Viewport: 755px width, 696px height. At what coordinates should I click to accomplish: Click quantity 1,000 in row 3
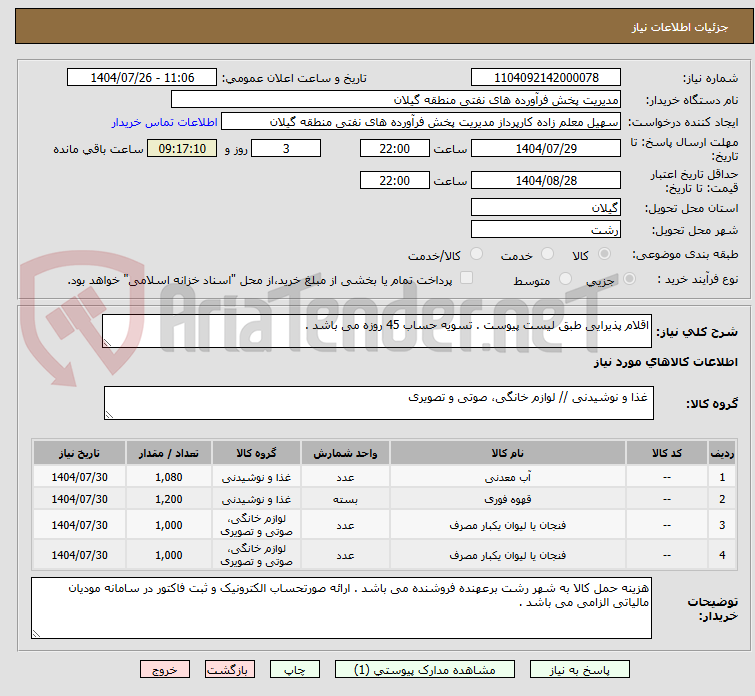pos(169,525)
